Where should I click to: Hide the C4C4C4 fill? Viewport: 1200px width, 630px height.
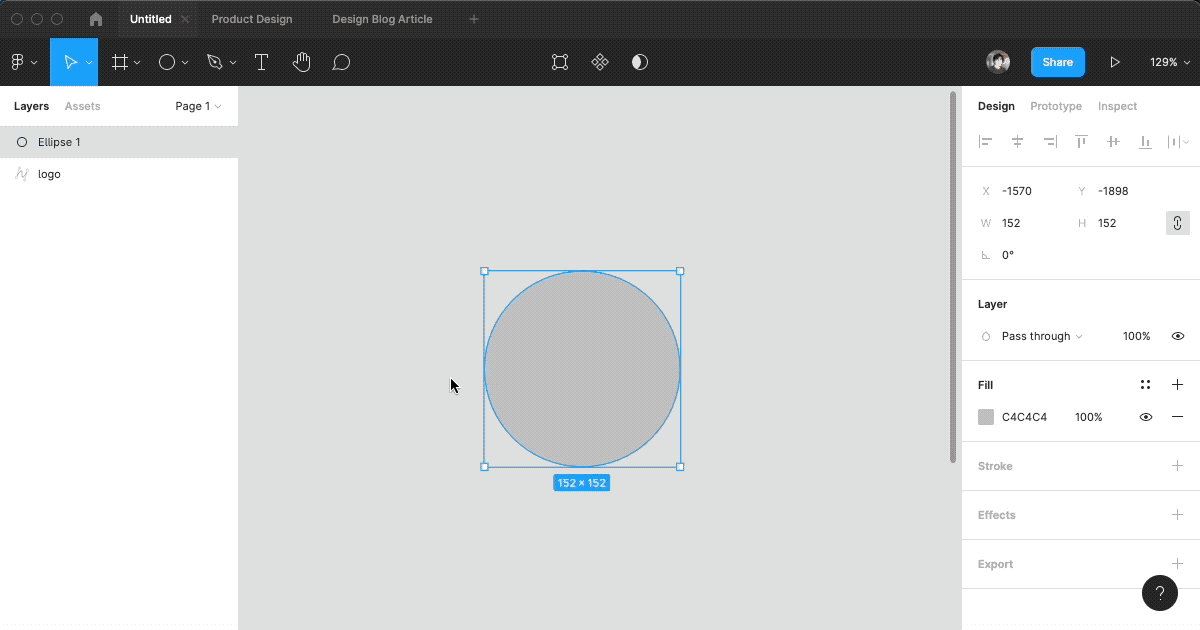click(1146, 417)
